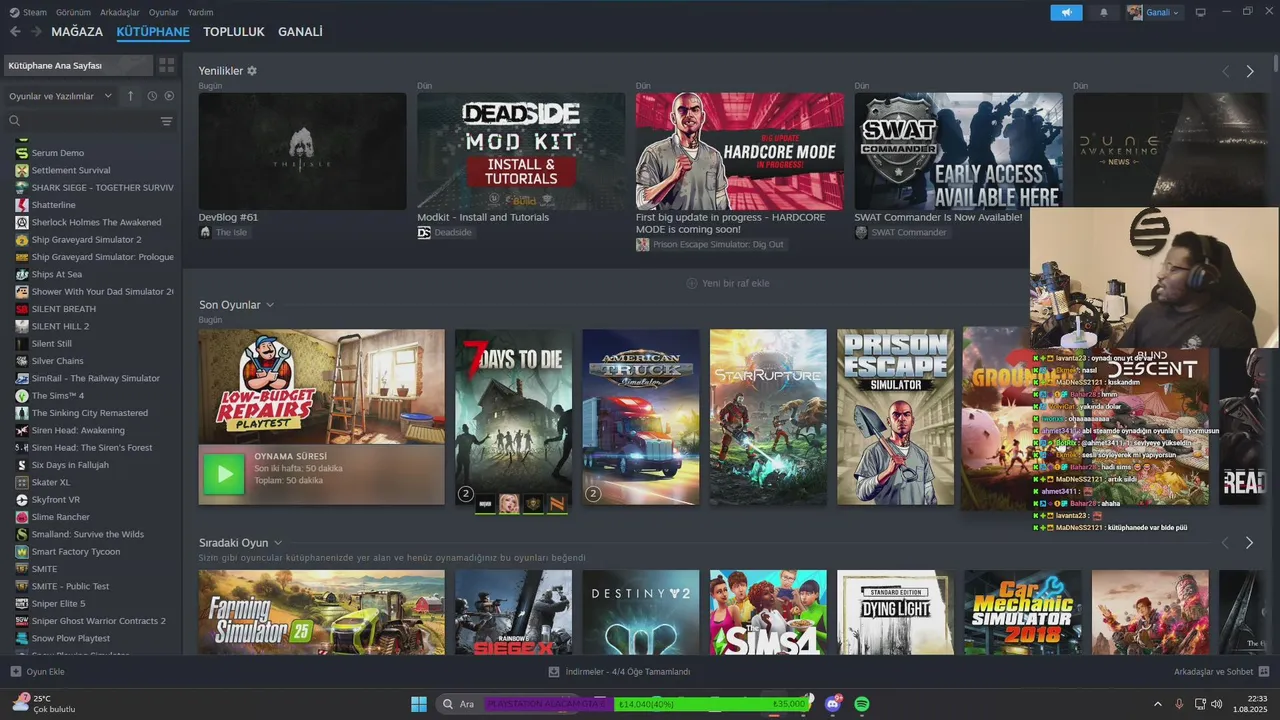The height and width of the screenshot is (720, 1280).
Task: Open advanced filter options icon in search row
Action: pyautogui.click(x=166, y=121)
